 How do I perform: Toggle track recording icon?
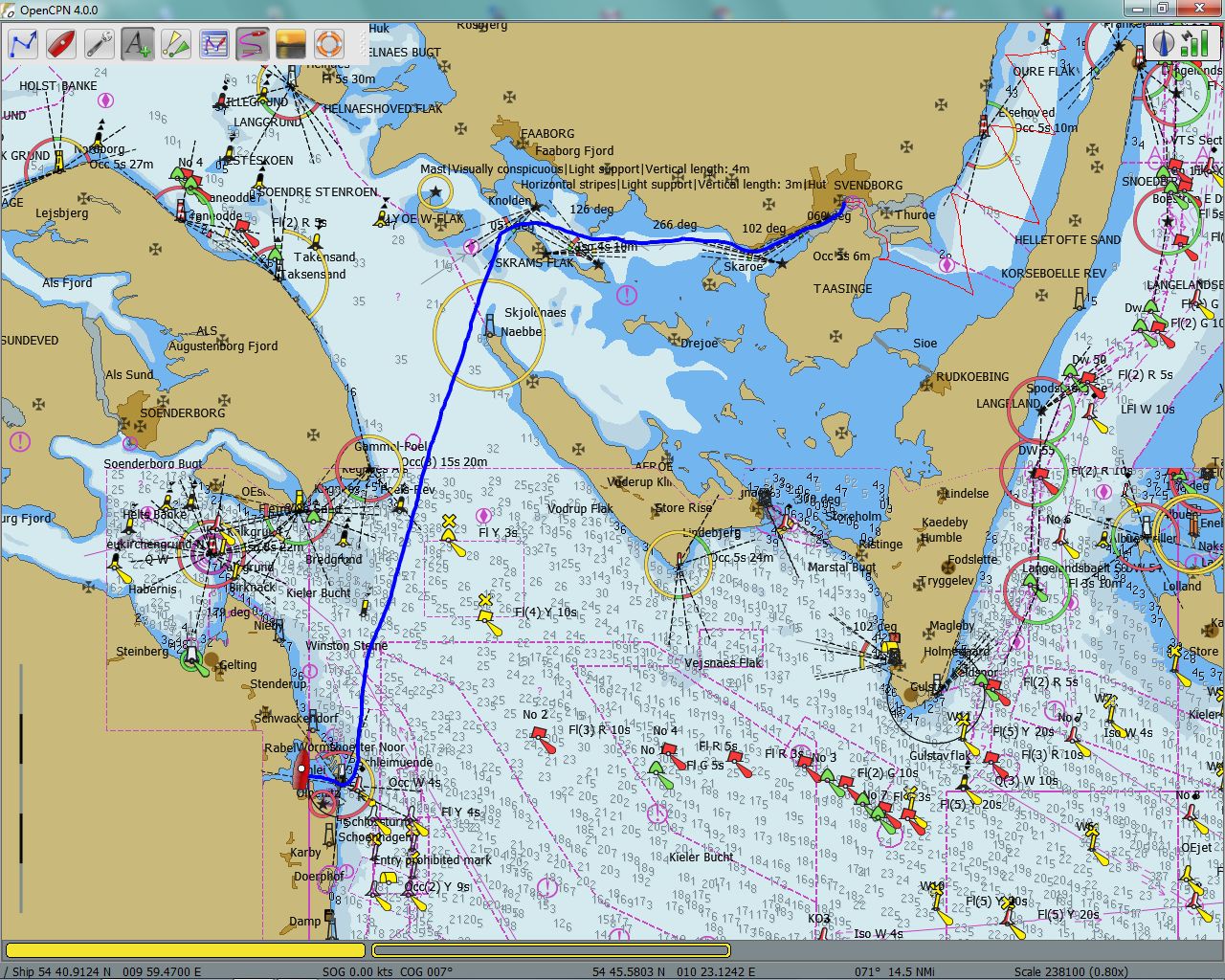pos(253,44)
